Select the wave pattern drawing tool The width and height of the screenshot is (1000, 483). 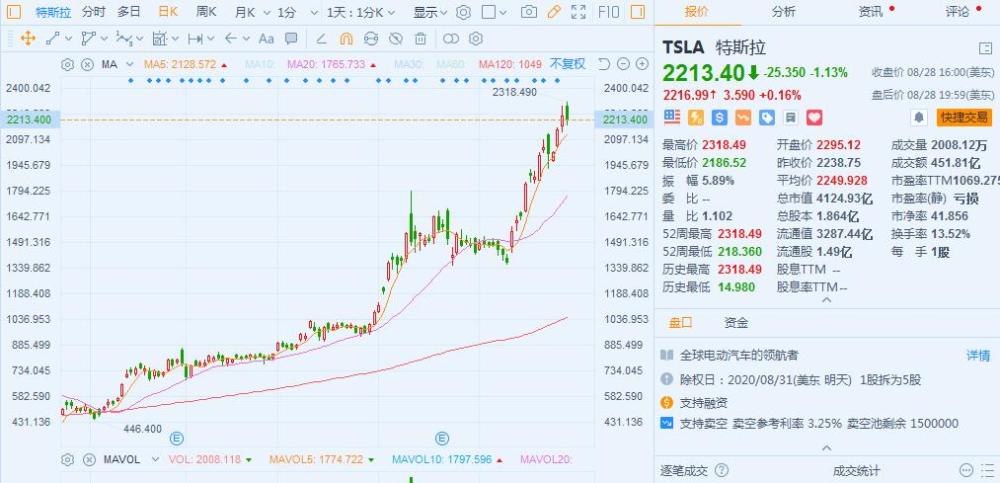(123, 39)
